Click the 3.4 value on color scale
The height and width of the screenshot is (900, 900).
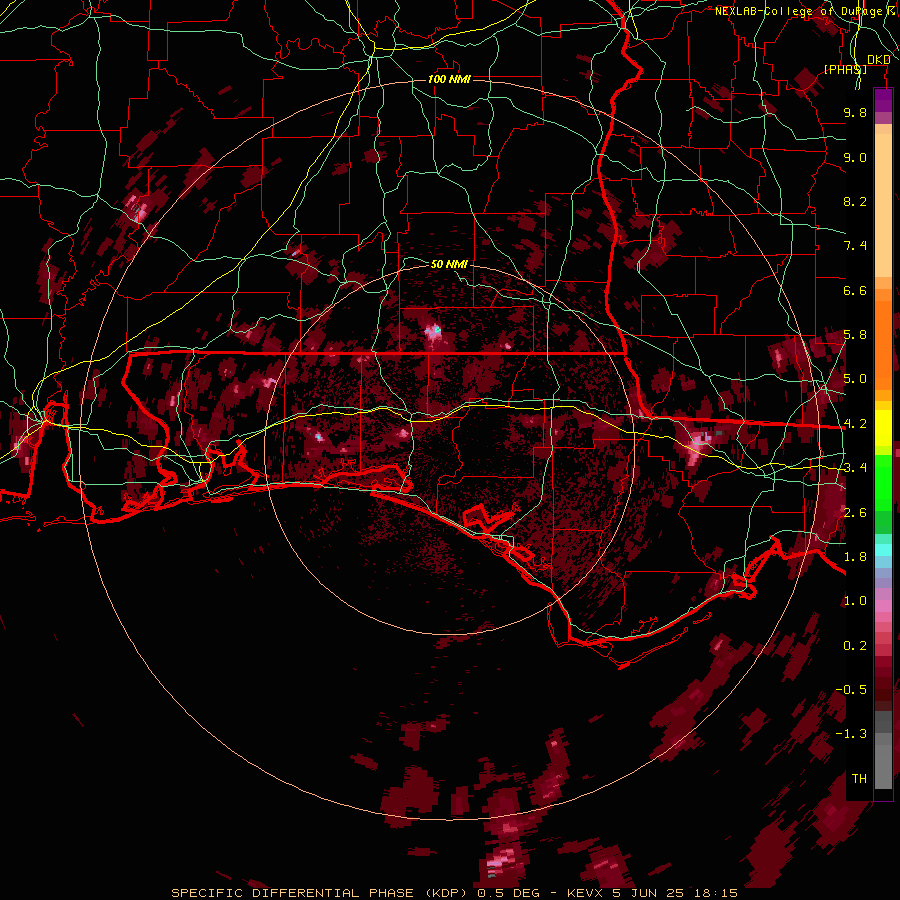tap(855, 468)
